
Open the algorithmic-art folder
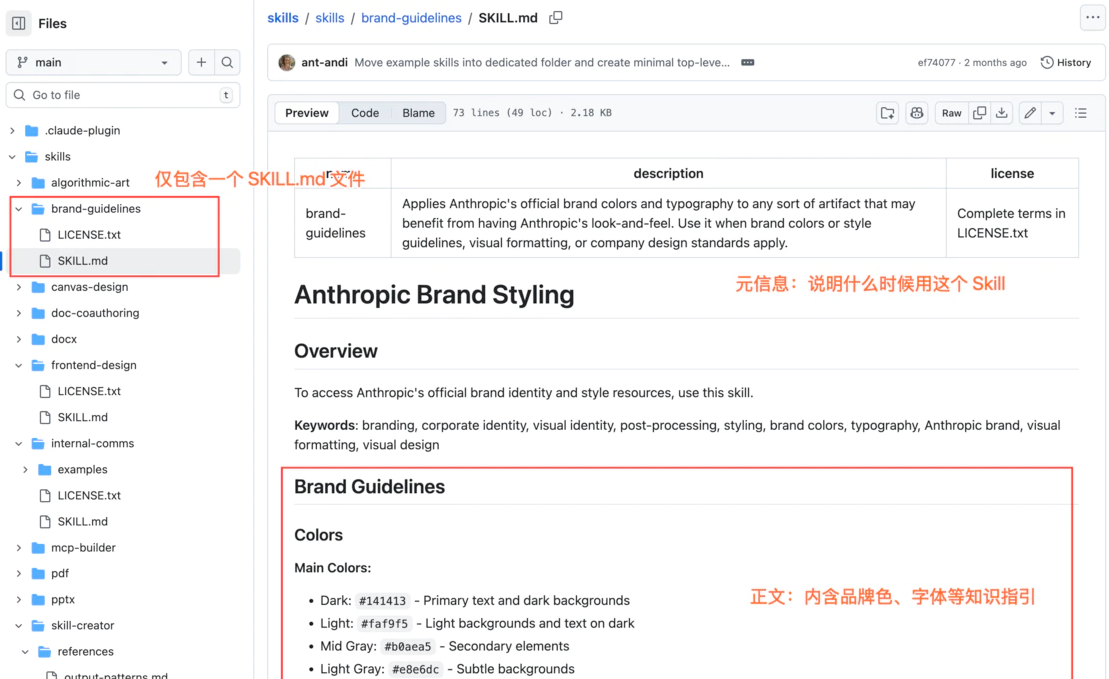tap(91, 182)
